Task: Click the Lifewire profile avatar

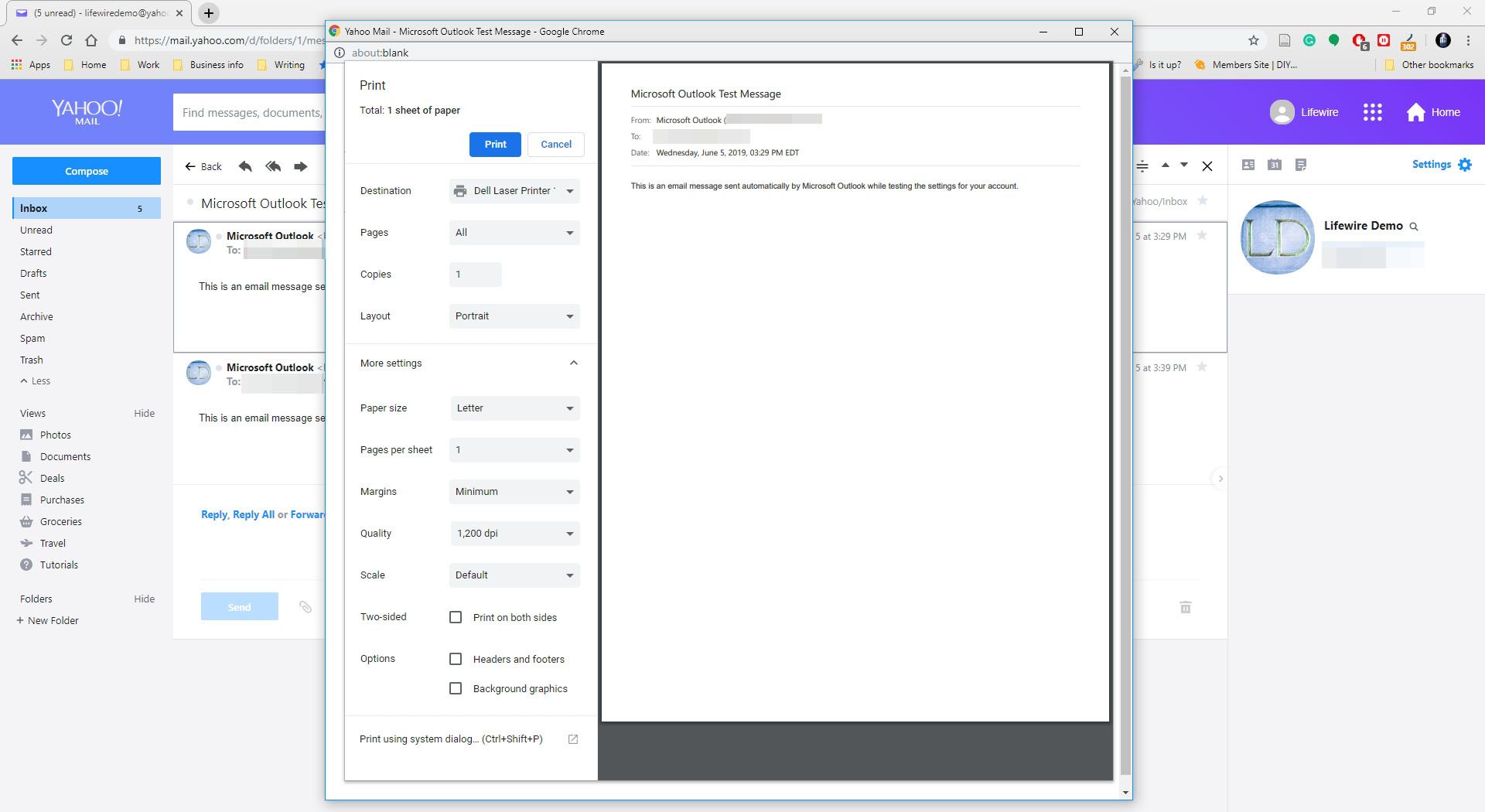Action: (x=1282, y=112)
